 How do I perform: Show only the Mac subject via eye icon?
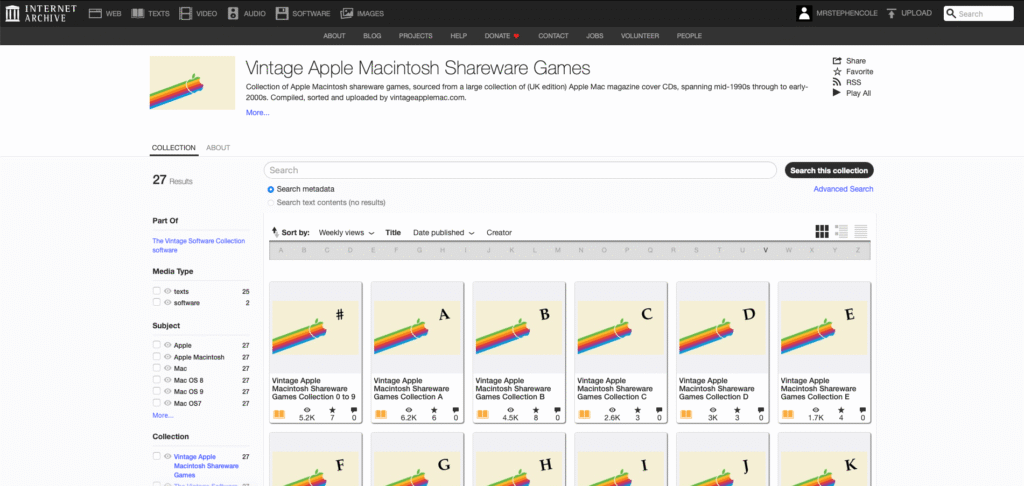point(168,368)
